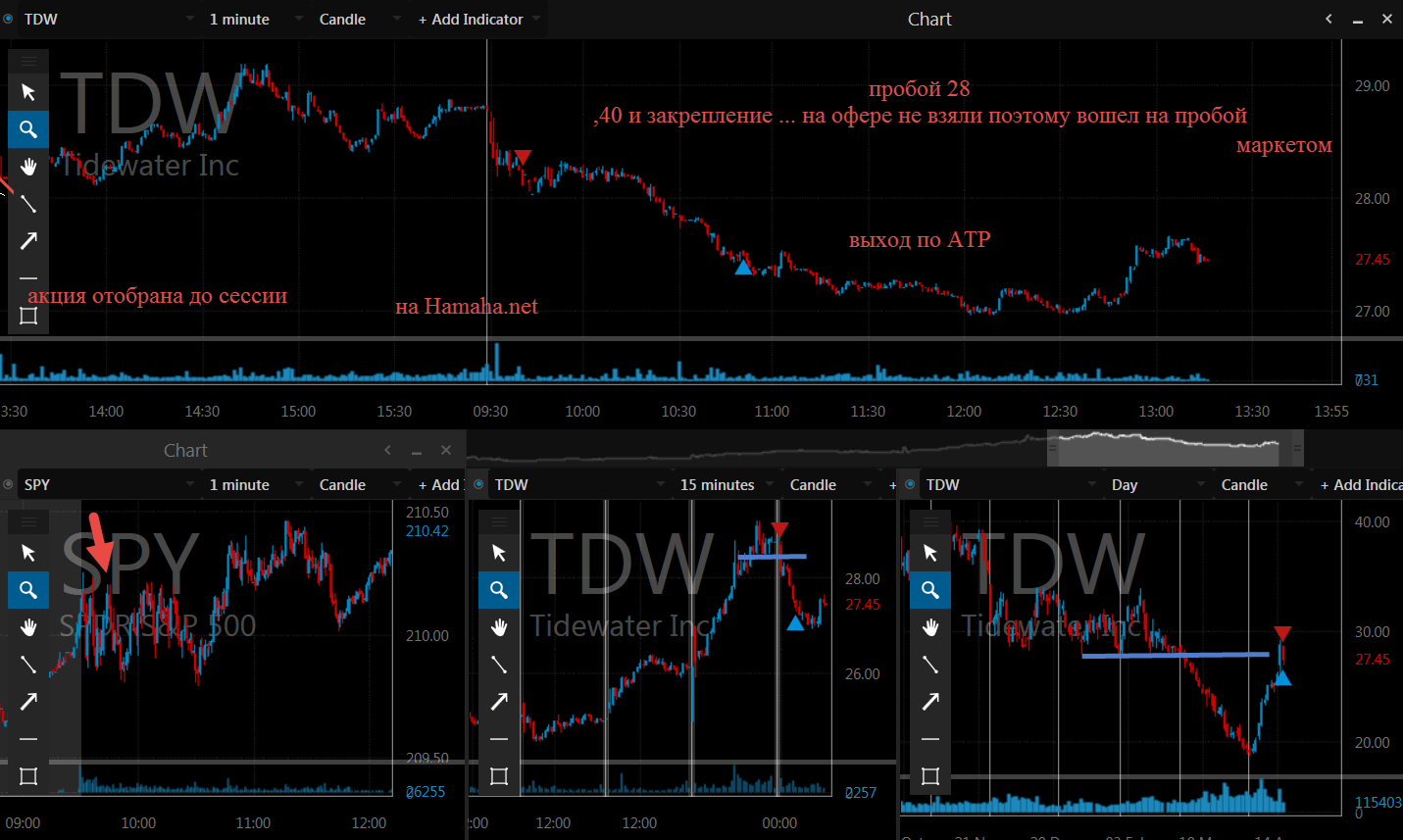The height and width of the screenshot is (840, 1403).
Task: Select the trend line tool in the TDW 15 minutes chart
Action: pyautogui.click(x=499, y=665)
